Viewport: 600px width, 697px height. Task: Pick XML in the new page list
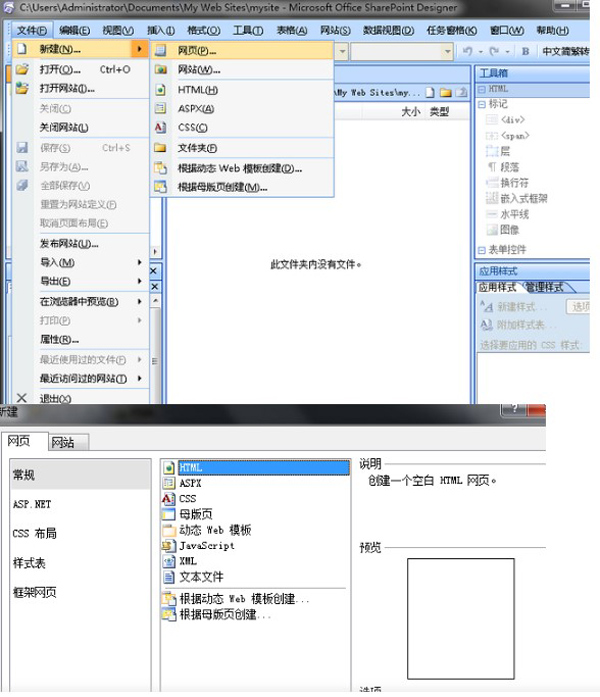click(x=188, y=561)
